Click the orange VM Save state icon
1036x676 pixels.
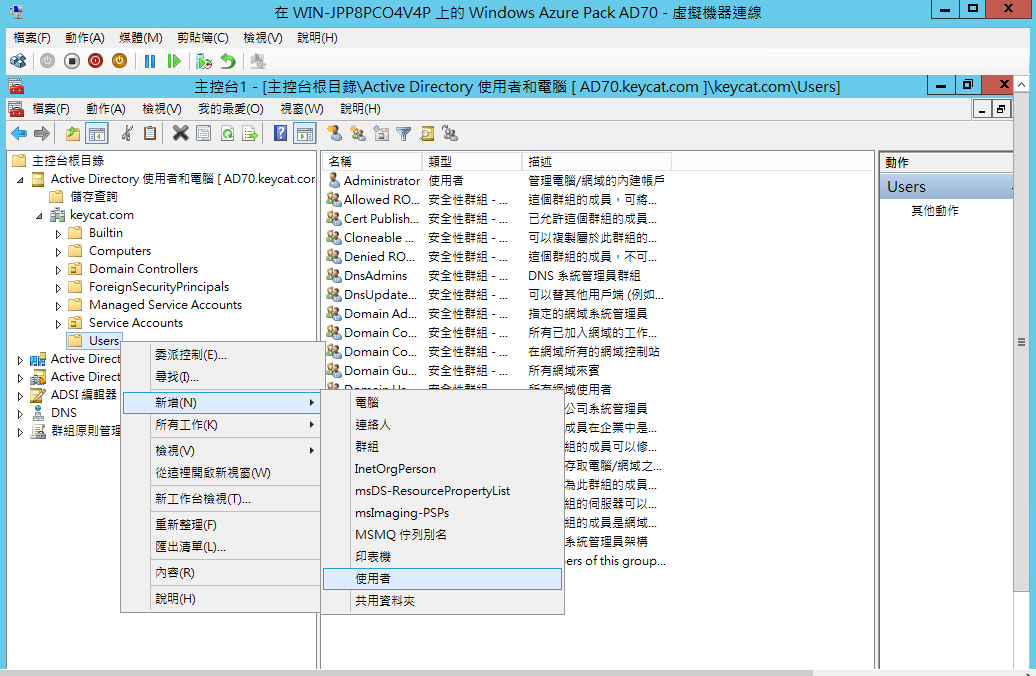point(120,61)
